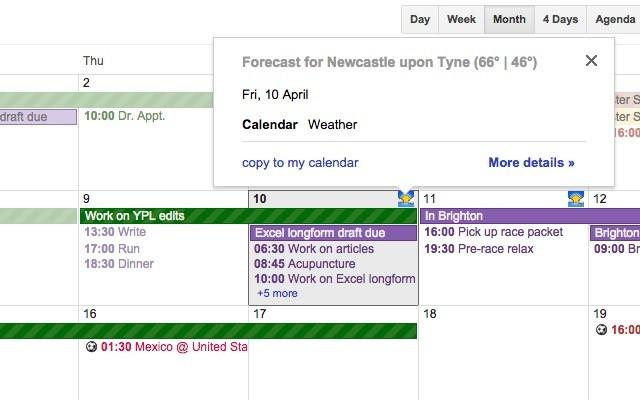
Task: Click the soccer ball icon on the 19th
Action: click(x=601, y=330)
